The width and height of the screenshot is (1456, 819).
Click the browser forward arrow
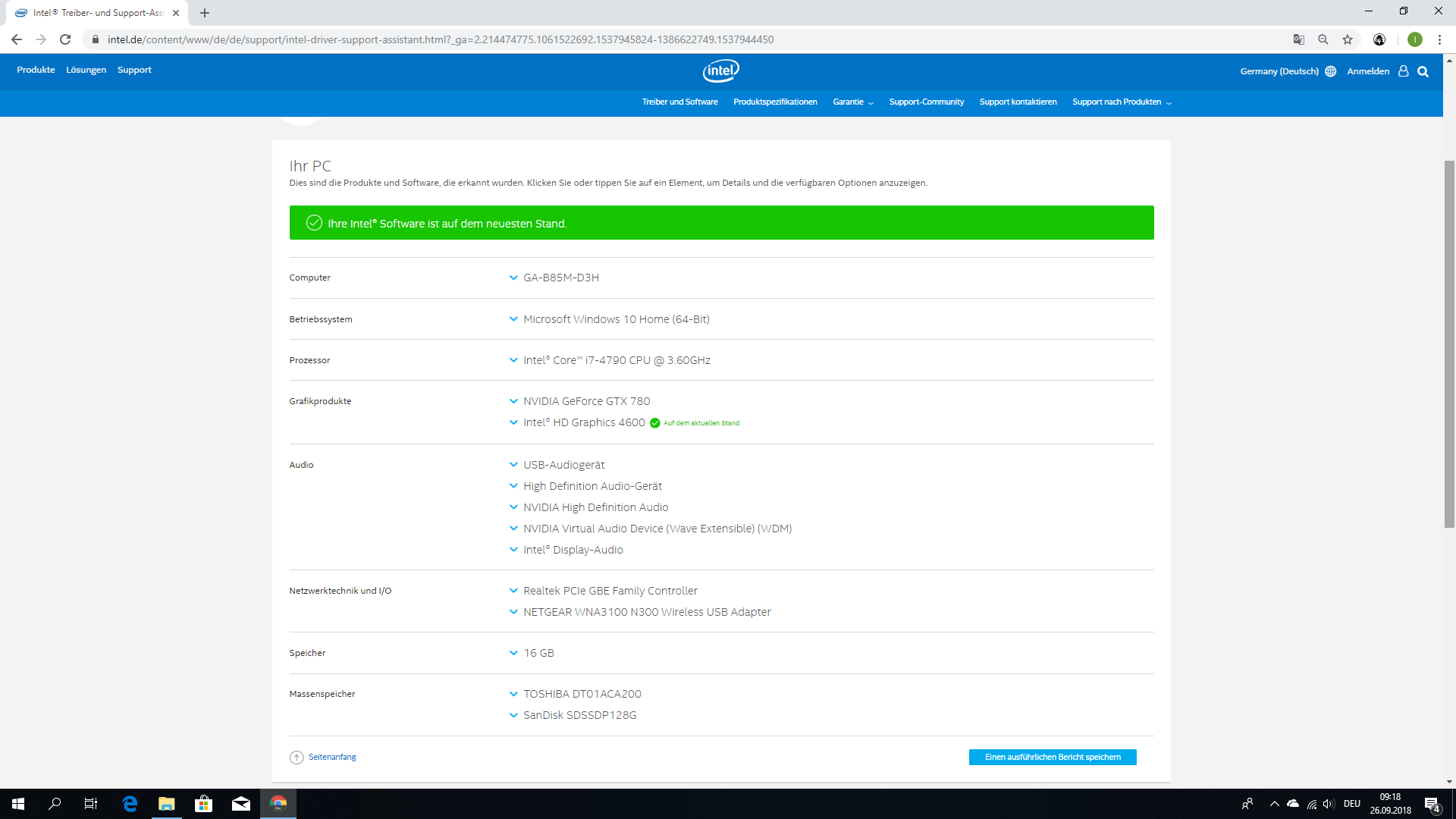[41, 39]
